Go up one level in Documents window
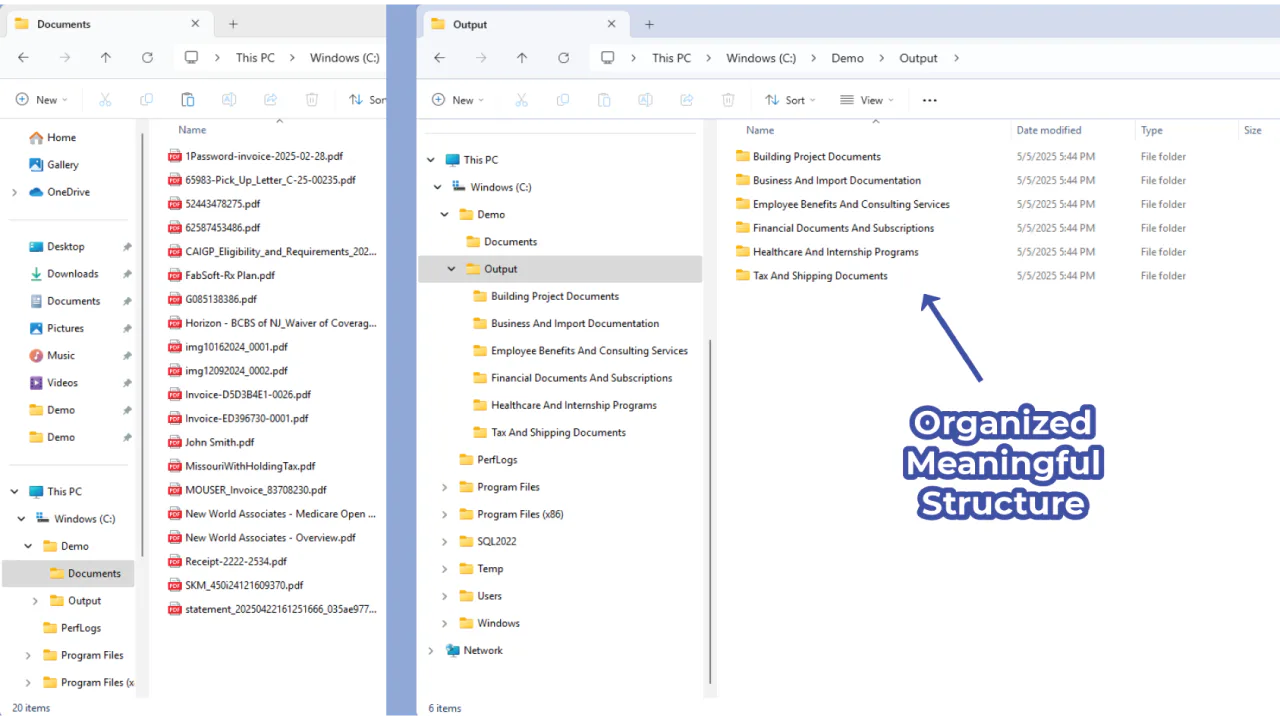The height and width of the screenshot is (720, 1280). 106,58
